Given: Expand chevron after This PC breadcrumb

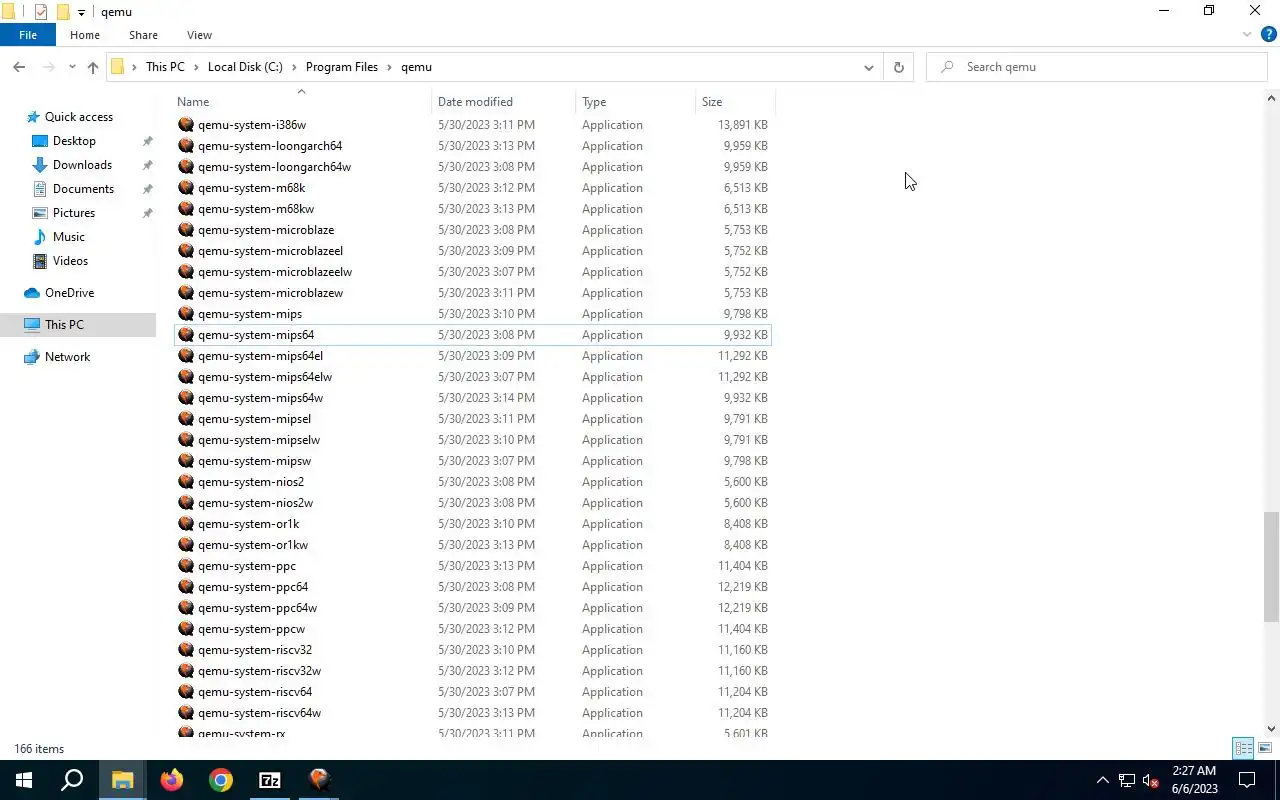Looking at the screenshot, I should [x=194, y=67].
